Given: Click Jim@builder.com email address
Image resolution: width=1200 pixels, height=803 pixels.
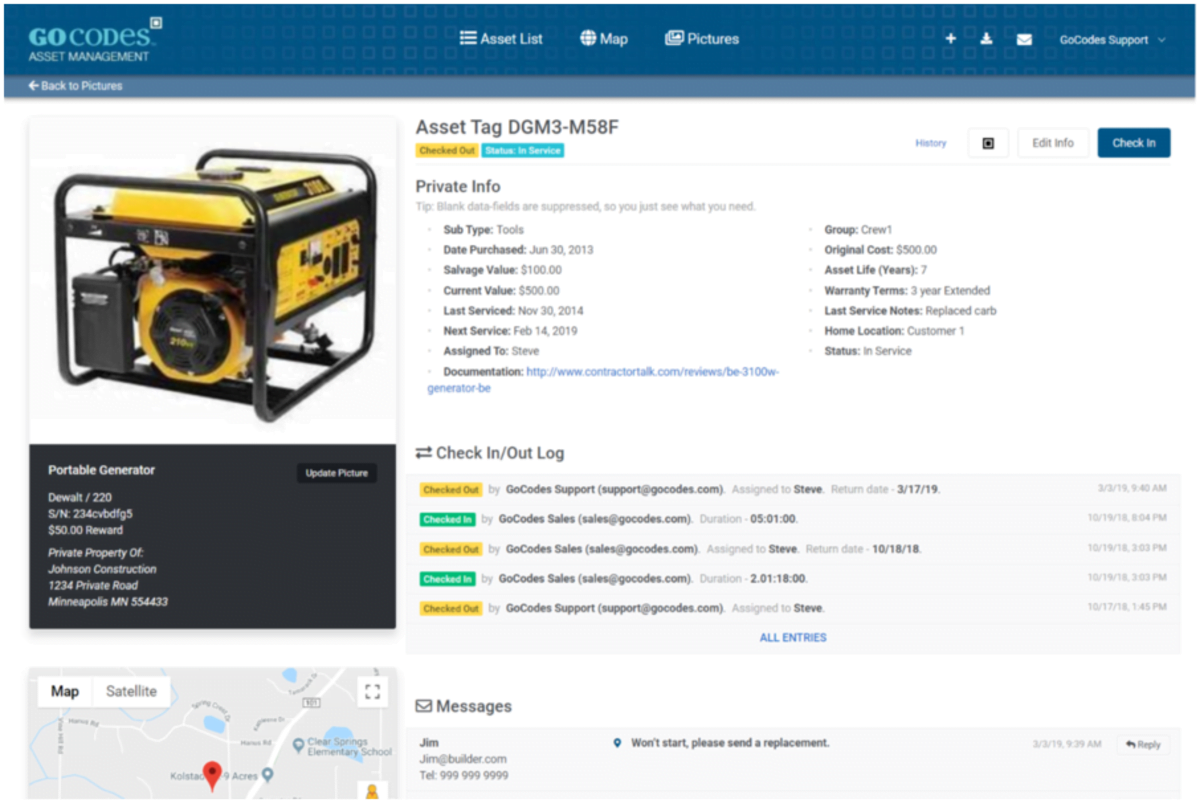Looking at the screenshot, I should tap(462, 759).
